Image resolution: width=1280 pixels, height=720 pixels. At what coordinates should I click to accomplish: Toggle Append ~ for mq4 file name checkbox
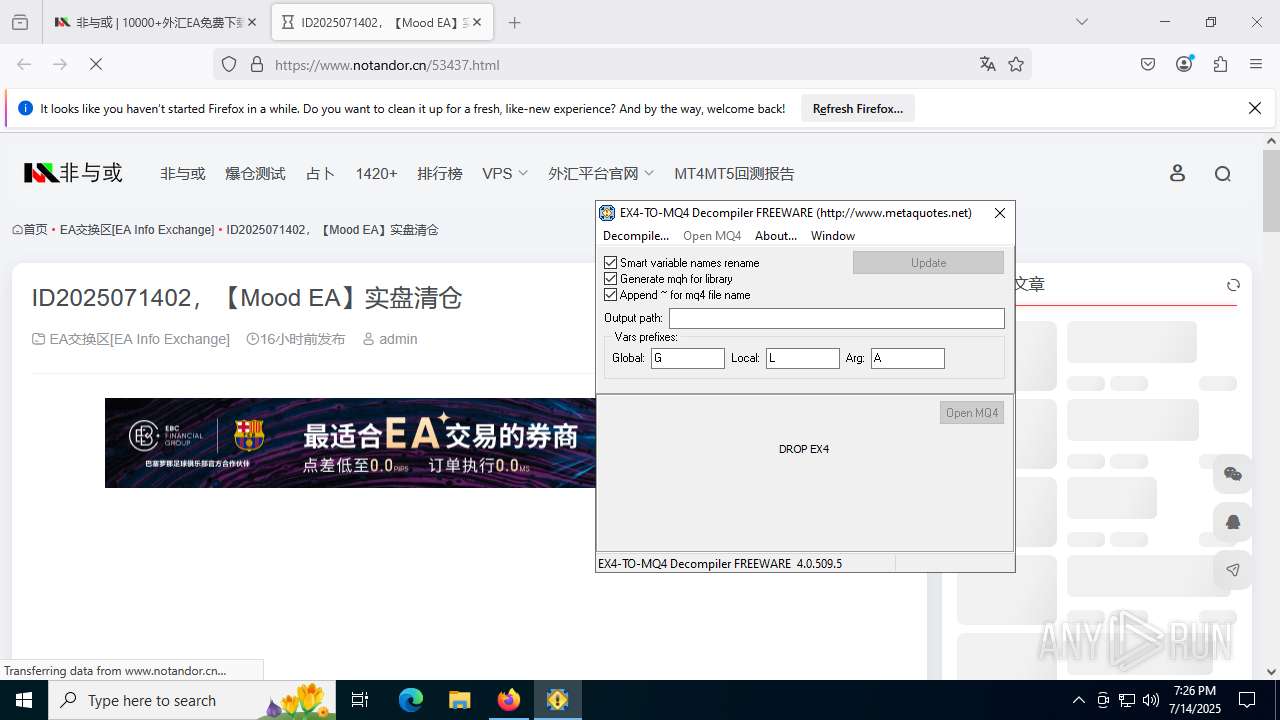click(610, 294)
